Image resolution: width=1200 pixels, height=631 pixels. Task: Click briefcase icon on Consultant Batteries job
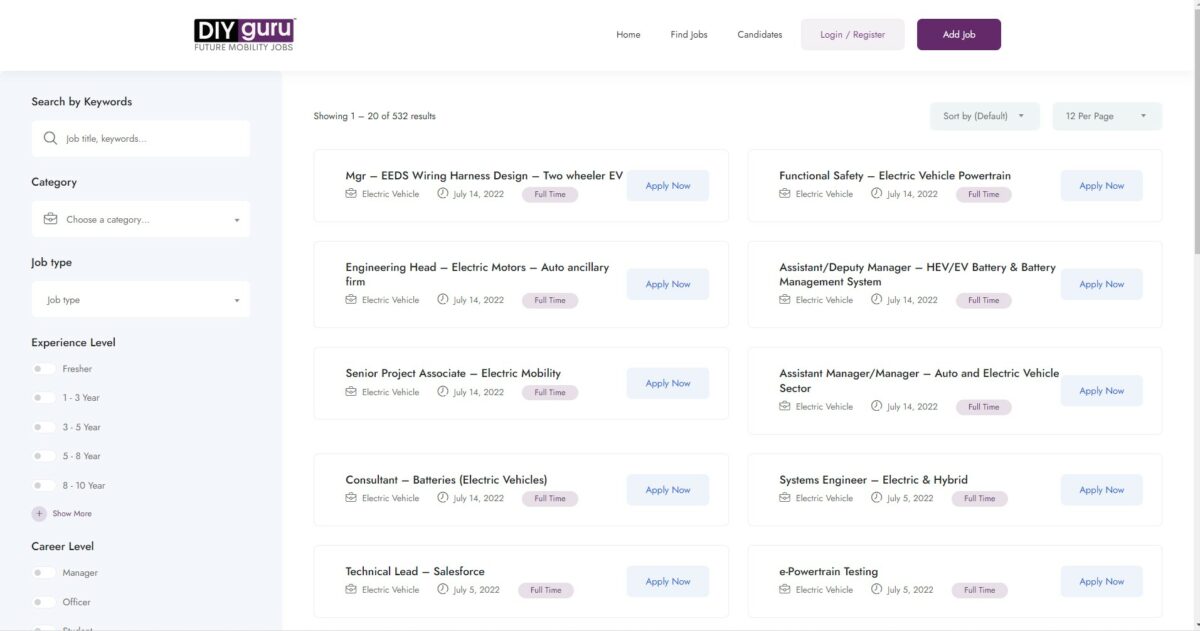pyautogui.click(x=351, y=498)
